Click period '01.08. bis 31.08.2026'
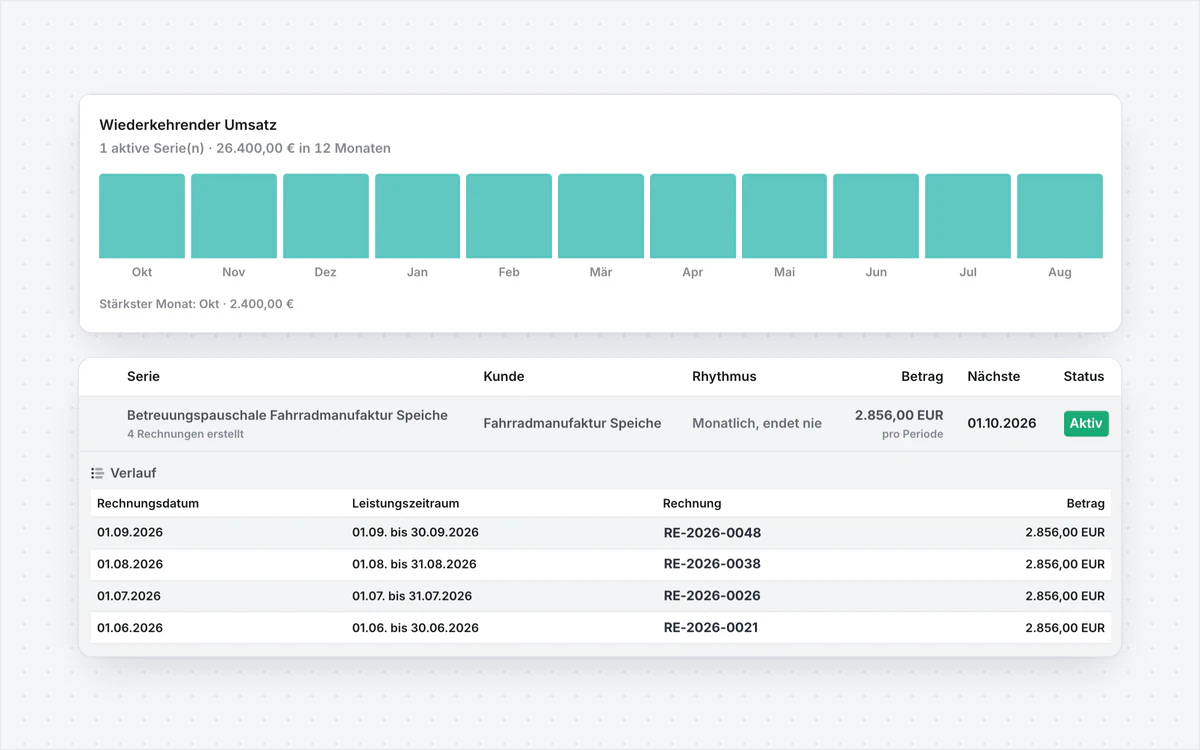 coord(414,564)
